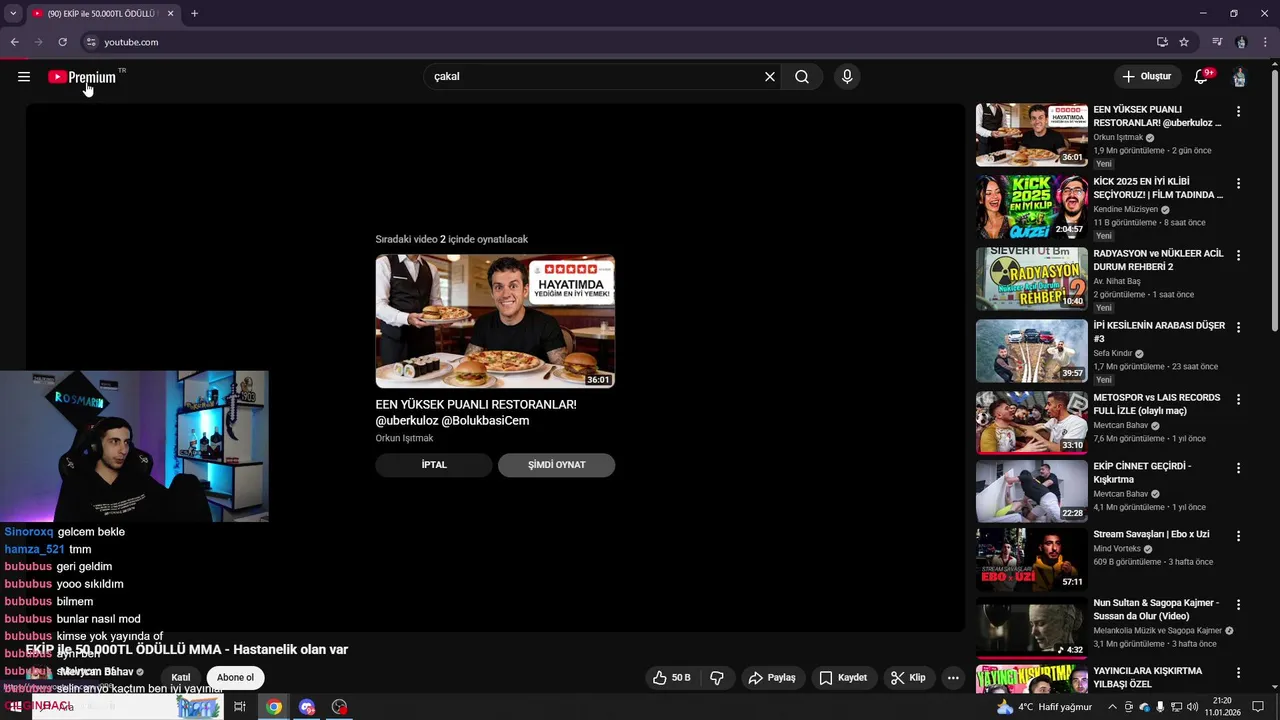Go back in browser
Viewport: 1280px width, 720px height.
point(14,42)
